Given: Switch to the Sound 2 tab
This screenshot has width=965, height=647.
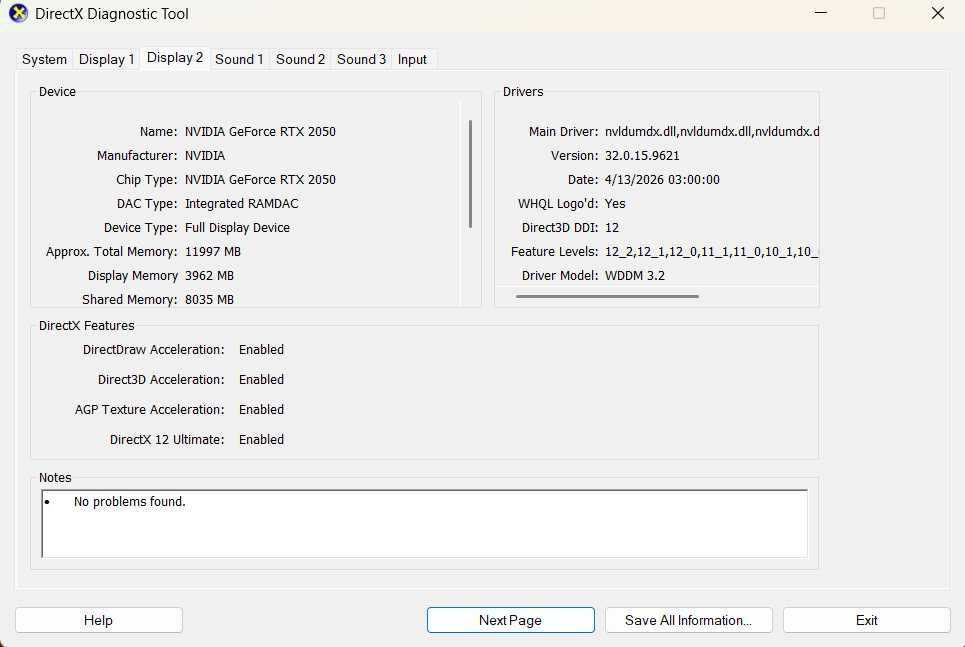Looking at the screenshot, I should tap(300, 60).
